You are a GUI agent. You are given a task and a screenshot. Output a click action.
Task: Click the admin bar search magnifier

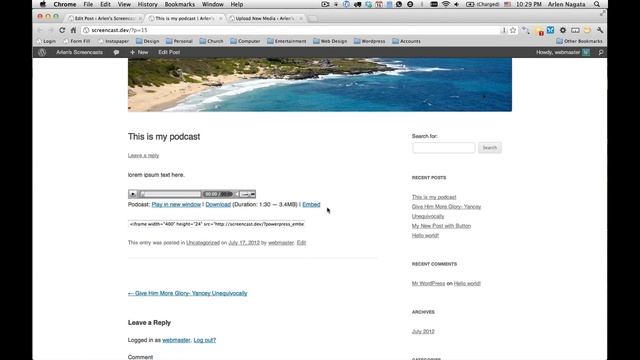[x=600, y=52]
